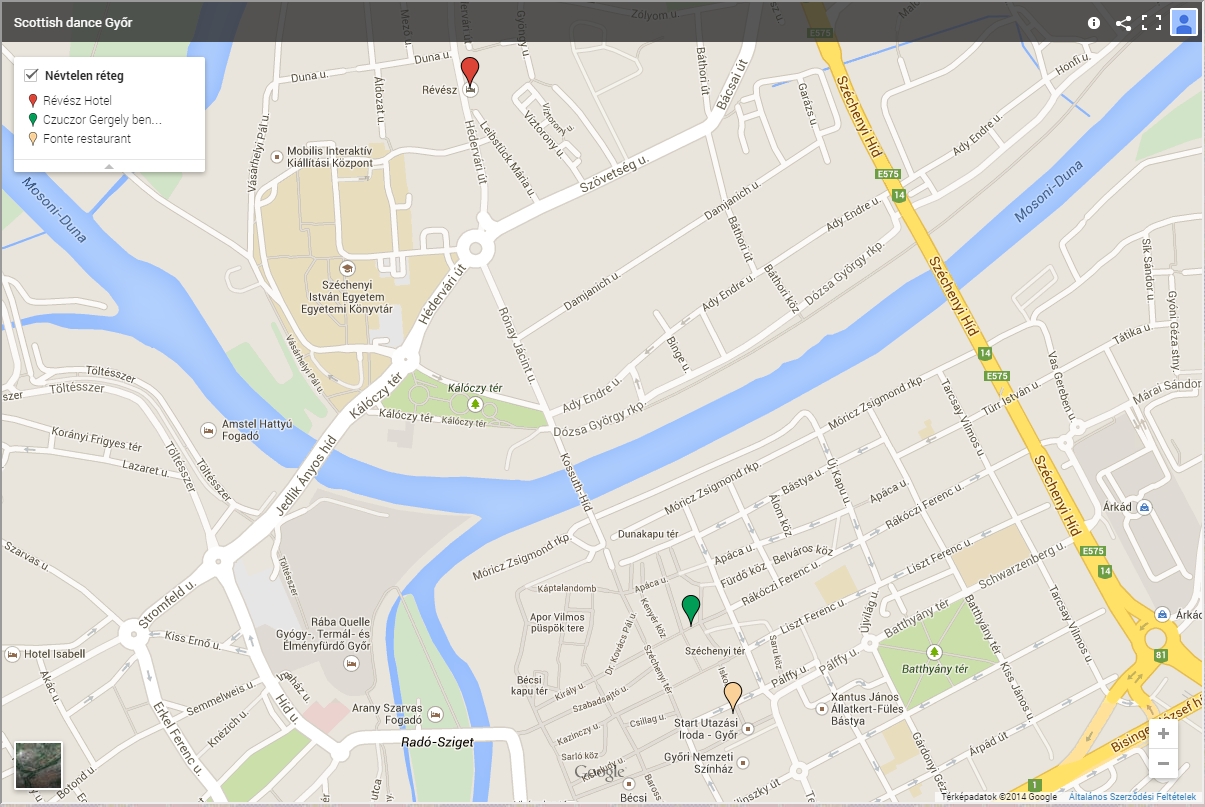1205x807 pixels.
Task: Select Czuczor Gergely ben... in legend
Action: [x=101, y=119]
